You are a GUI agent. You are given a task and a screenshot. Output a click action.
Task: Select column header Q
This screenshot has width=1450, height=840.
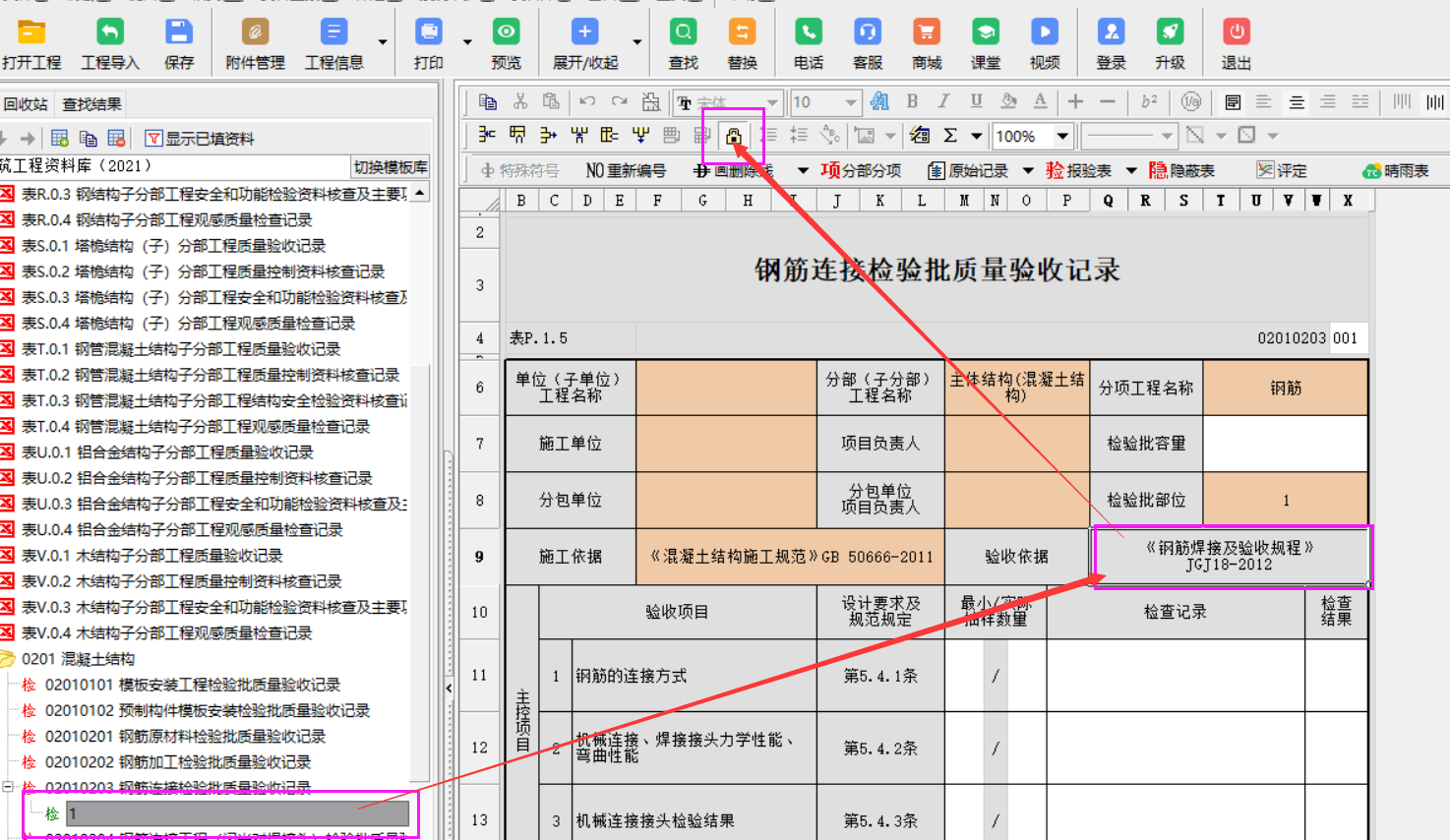coord(1109,201)
